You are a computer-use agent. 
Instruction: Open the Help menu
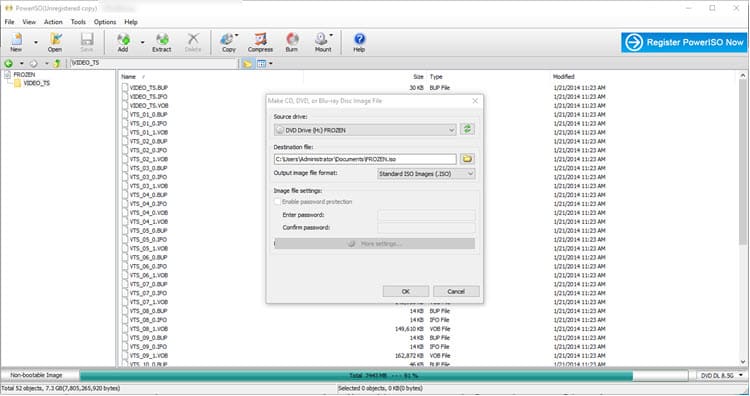(131, 22)
